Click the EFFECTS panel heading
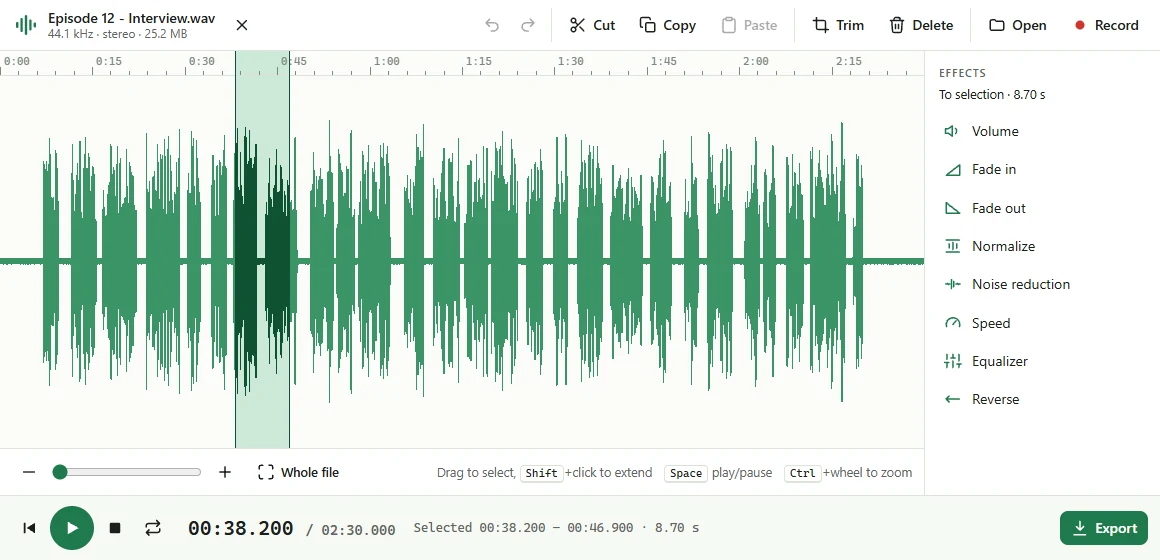The image size is (1160, 560). tap(962, 73)
